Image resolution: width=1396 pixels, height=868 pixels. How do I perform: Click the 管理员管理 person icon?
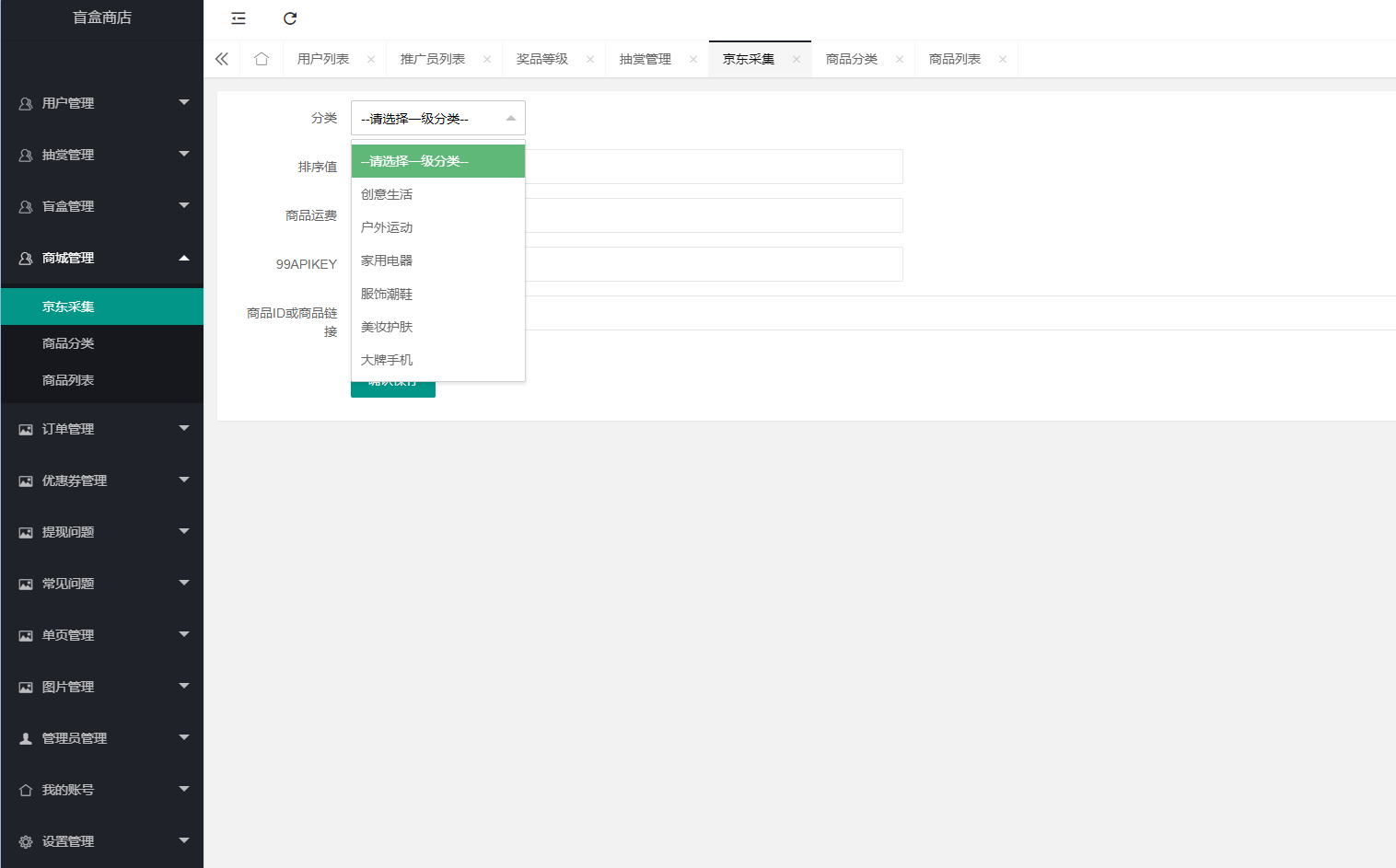26,738
